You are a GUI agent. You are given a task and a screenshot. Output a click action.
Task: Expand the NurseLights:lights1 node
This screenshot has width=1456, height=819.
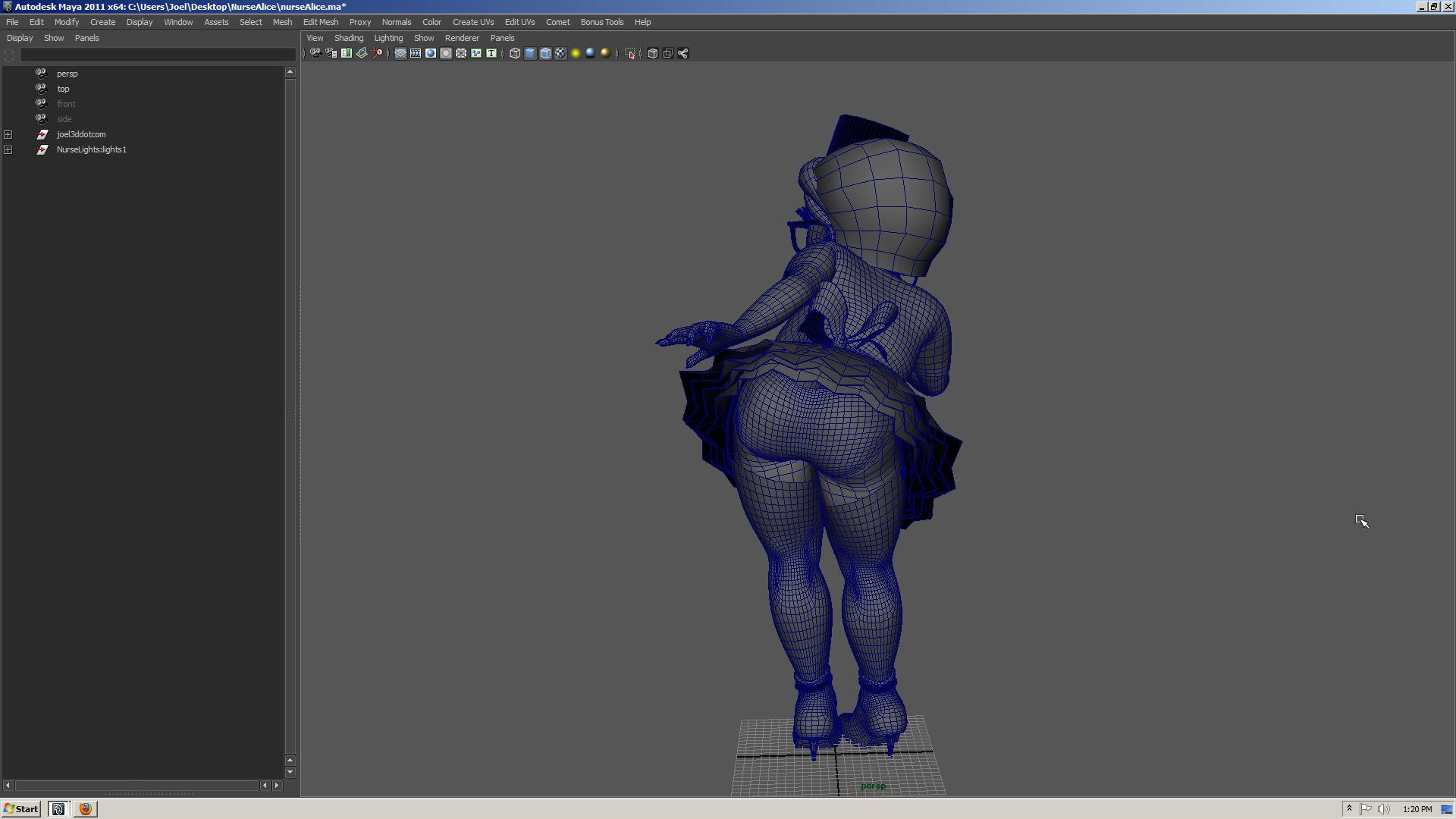[x=8, y=149]
